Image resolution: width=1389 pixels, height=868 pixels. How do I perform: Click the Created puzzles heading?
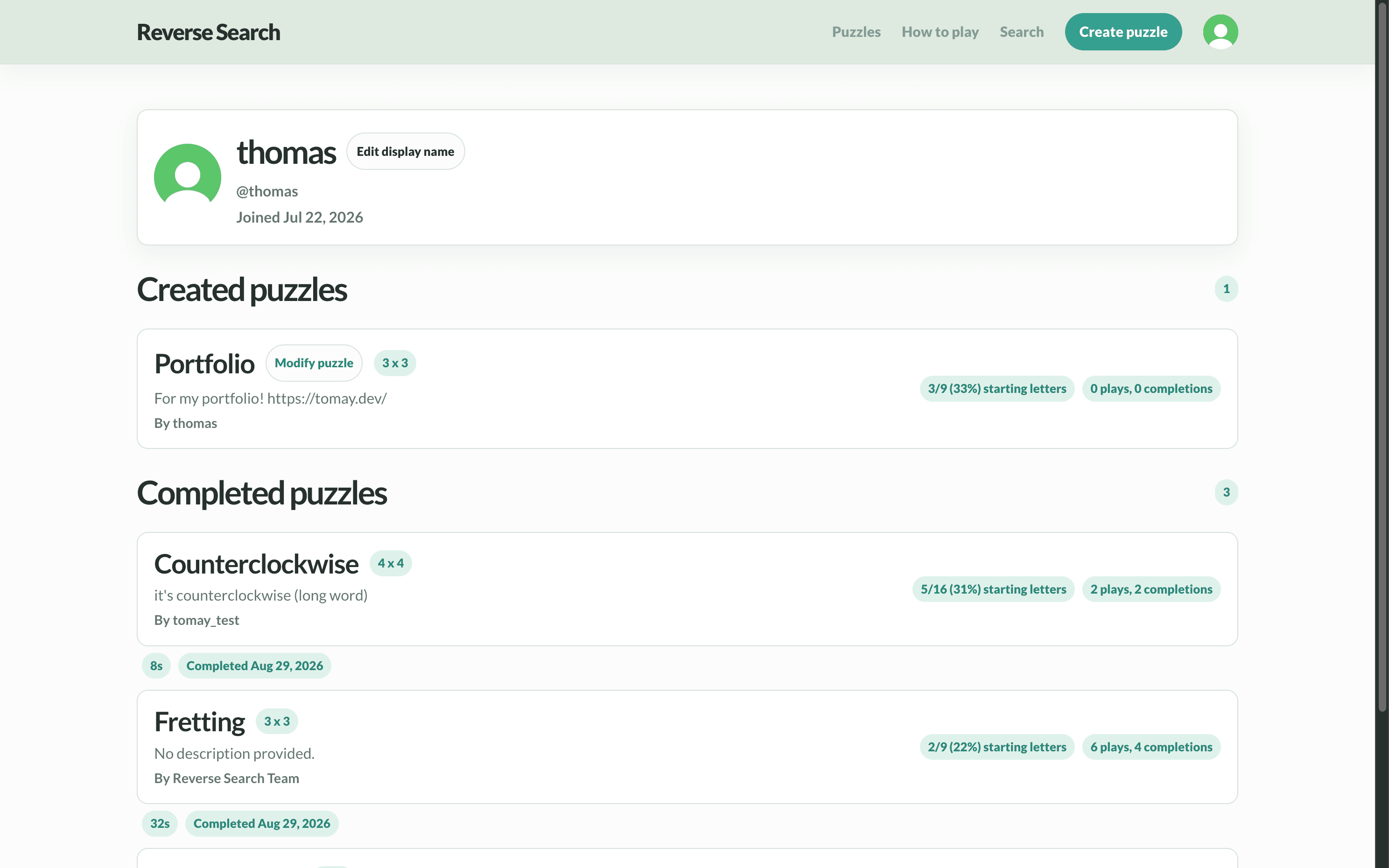[x=242, y=289]
